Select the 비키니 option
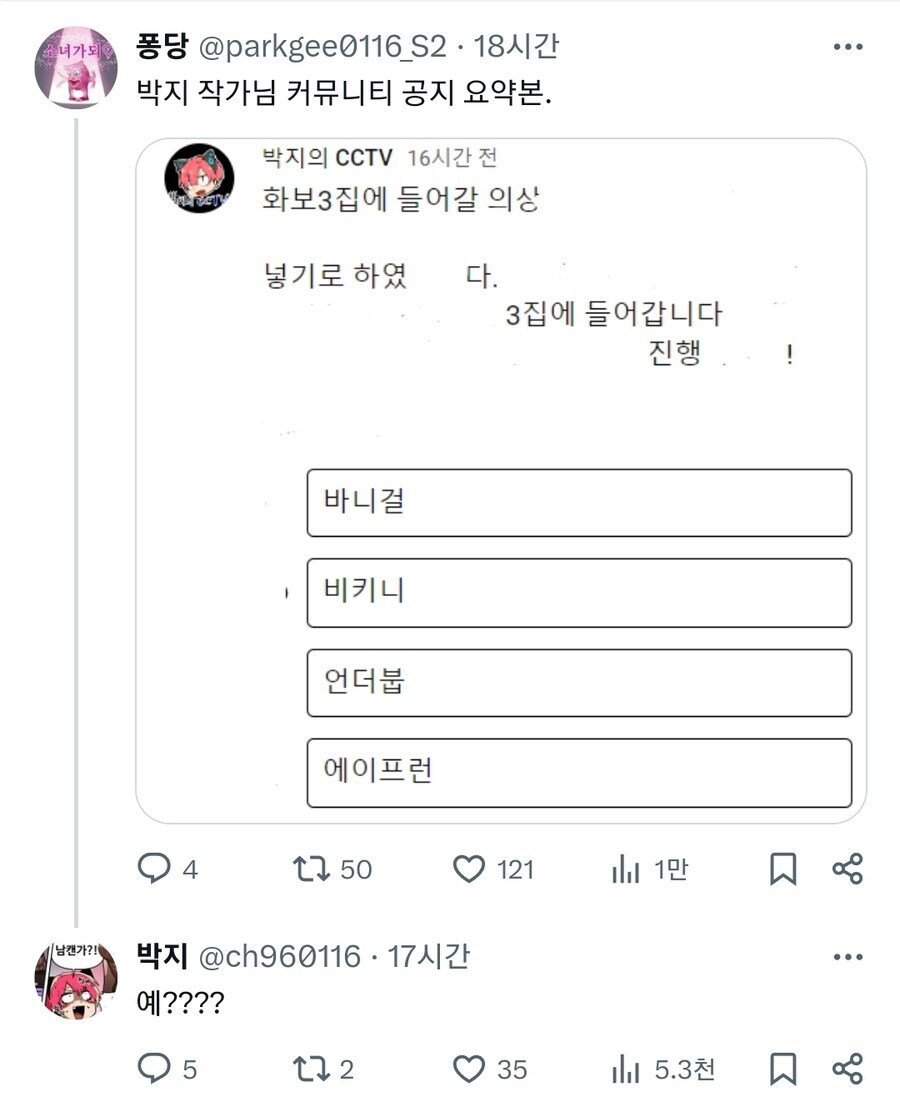900x1102 pixels. (580, 593)
